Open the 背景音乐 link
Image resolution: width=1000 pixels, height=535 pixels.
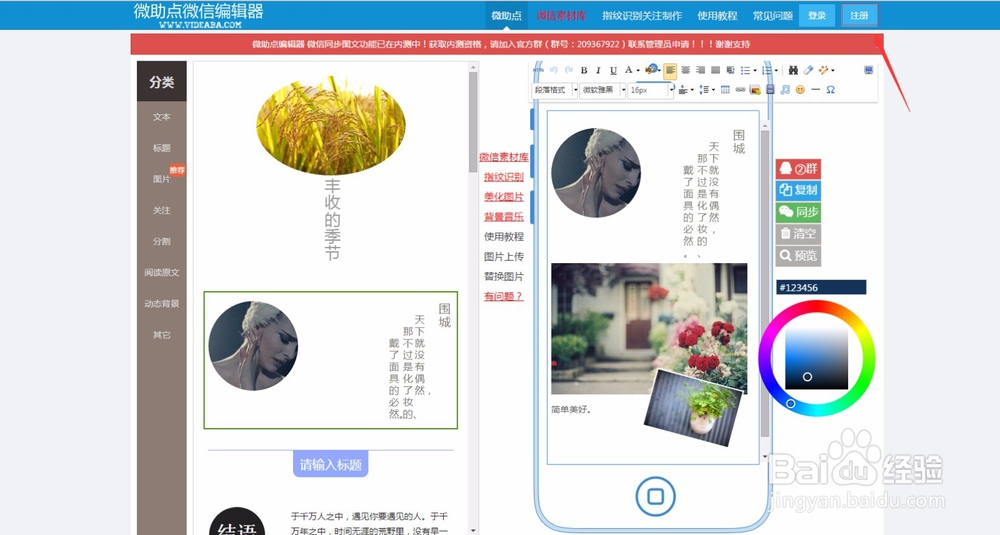[503, 217]
